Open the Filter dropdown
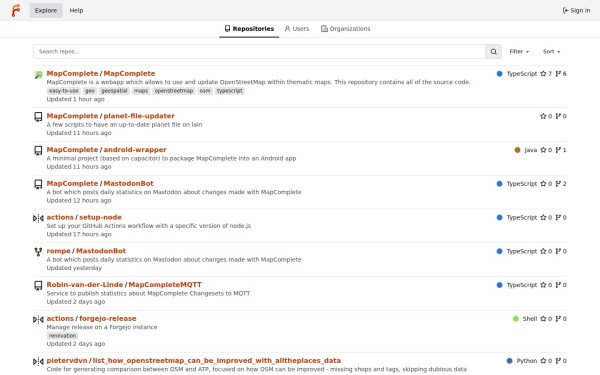Image resolution: width=600 pixels, height=375 pixels. pyautogui.click(x=519, y=52)
